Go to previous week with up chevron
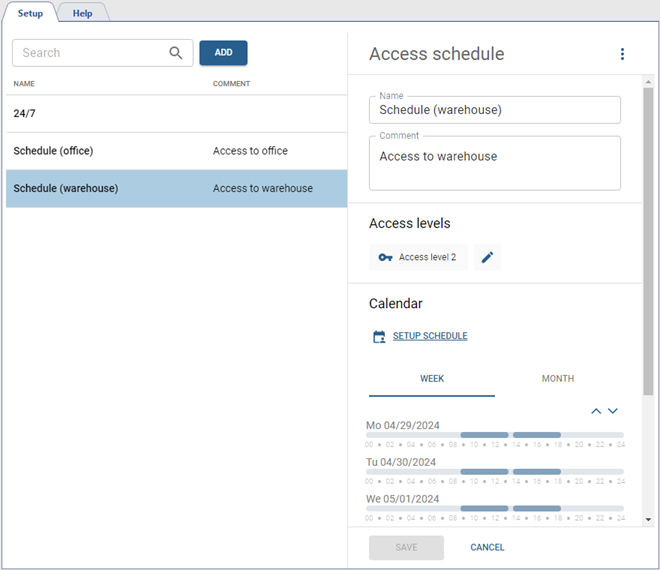Viewport: 660px width, 570px height. [597, 411]
